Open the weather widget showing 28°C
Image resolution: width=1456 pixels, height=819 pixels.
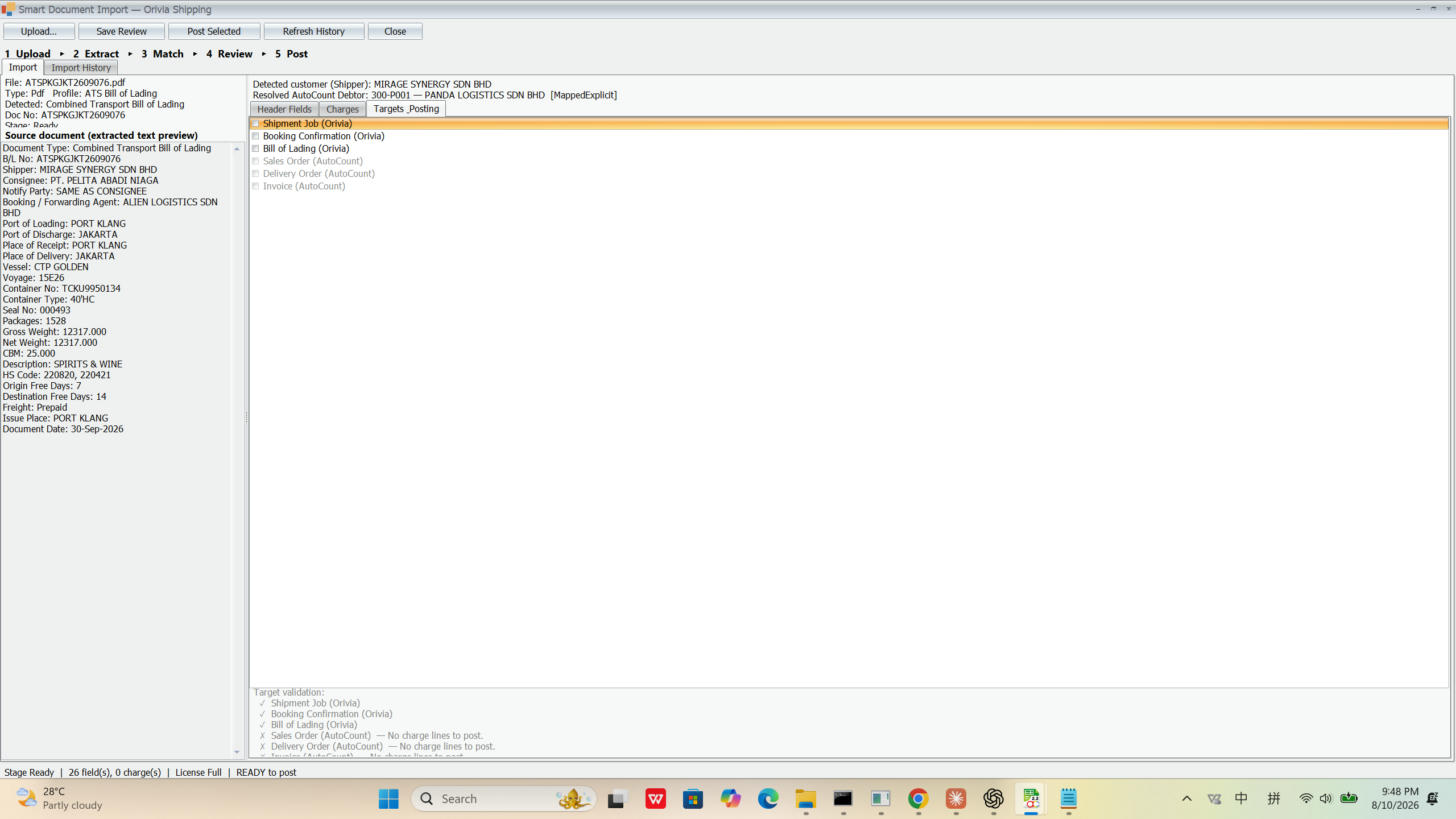pyautogui.click(x=60, y=798)
